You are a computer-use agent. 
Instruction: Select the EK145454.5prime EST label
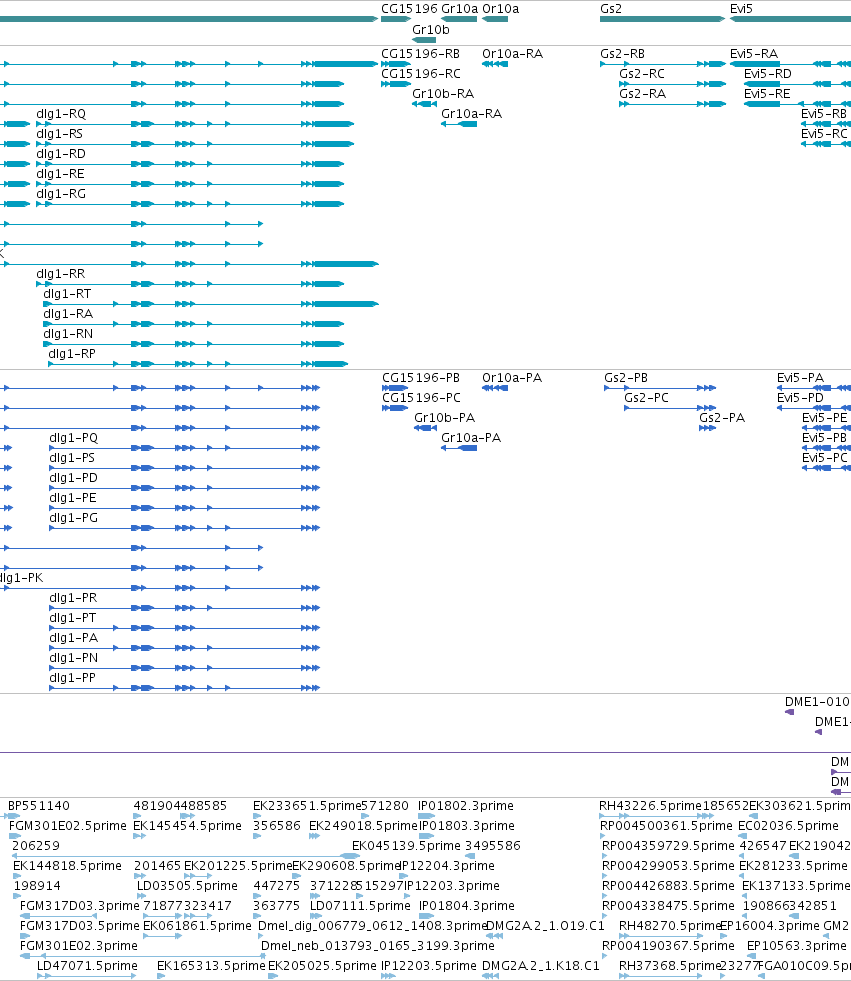pyautogui.click(x=188, y=826)
